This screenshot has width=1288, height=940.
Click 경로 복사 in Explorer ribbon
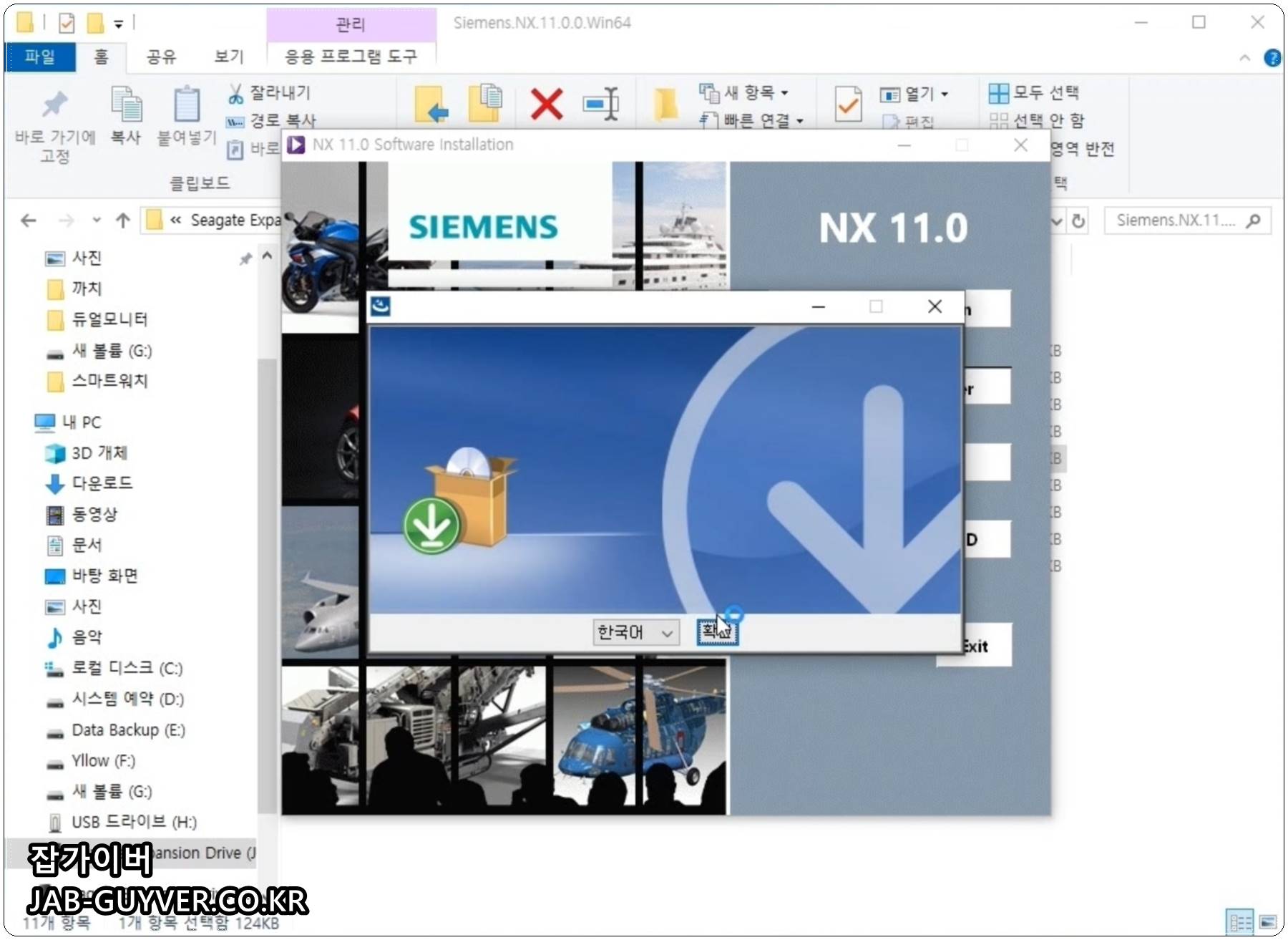[271, 120]
